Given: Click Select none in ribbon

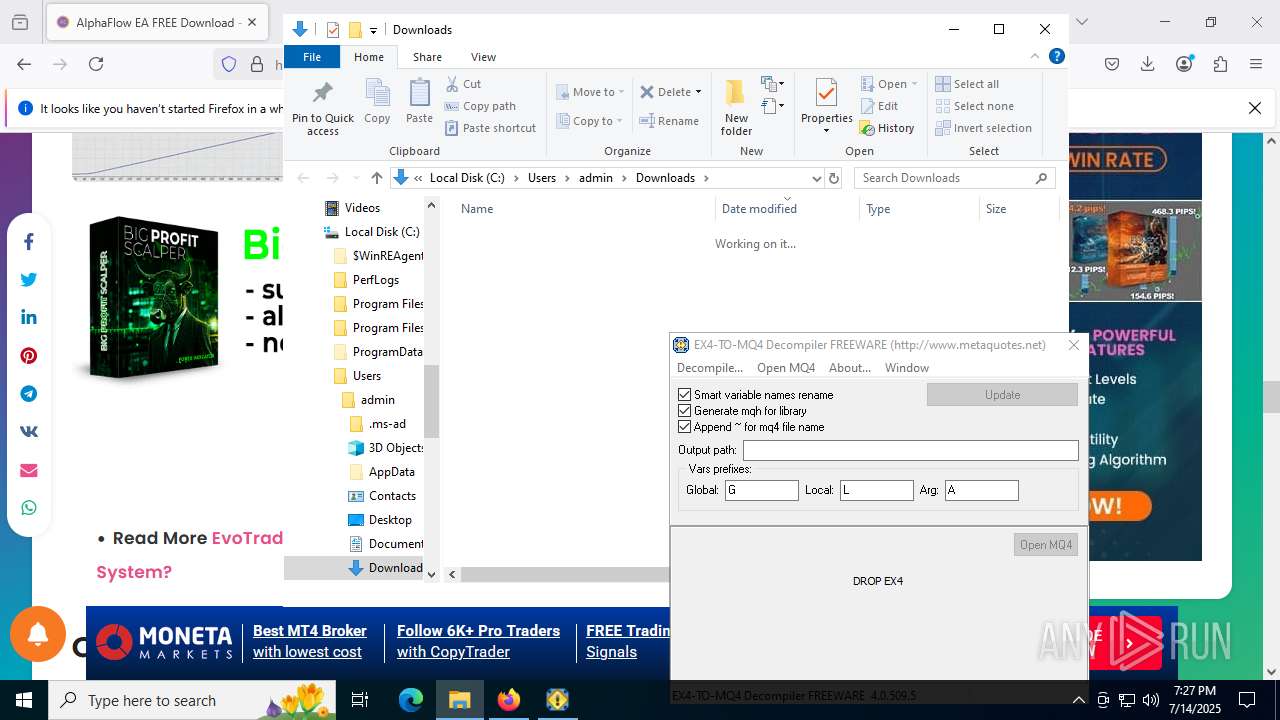Looking at the screenshot, I should pyautogui.click(x=974, y=106).
